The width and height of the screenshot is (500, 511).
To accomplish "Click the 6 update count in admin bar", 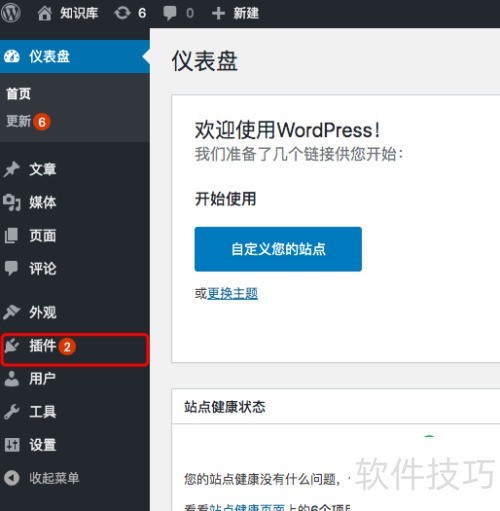I will click(x=142, y=13).
